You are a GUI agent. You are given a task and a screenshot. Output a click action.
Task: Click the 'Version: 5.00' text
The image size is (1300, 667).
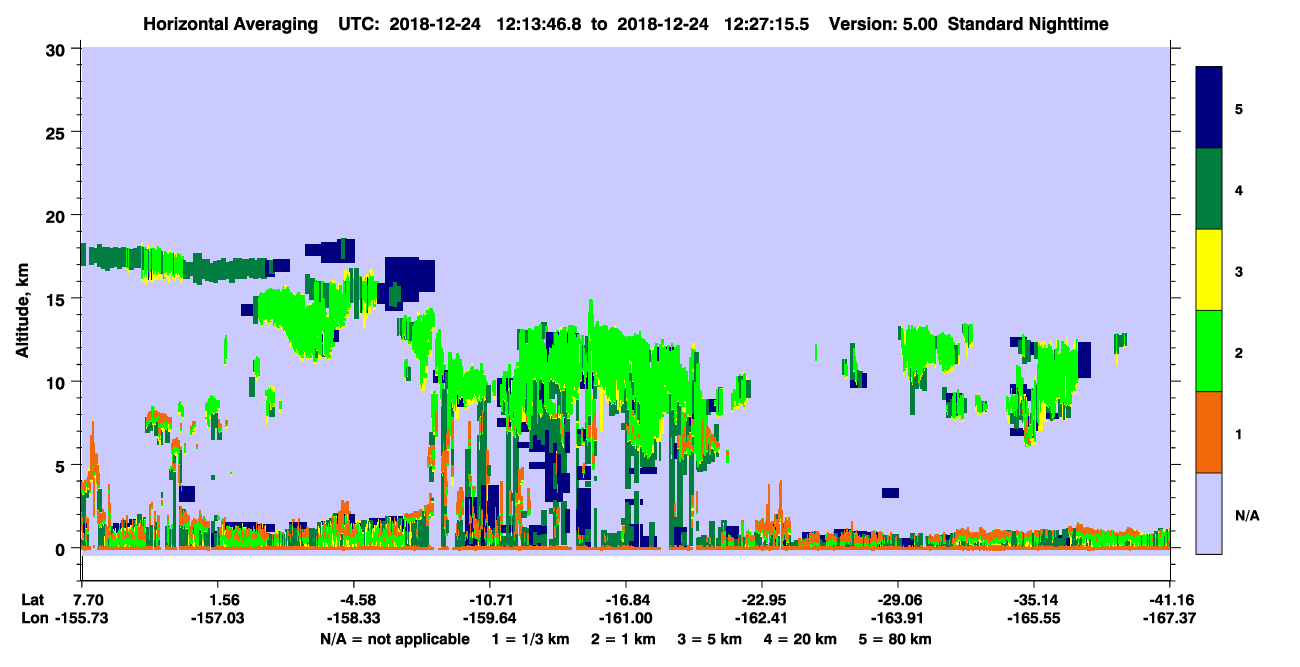883,23
